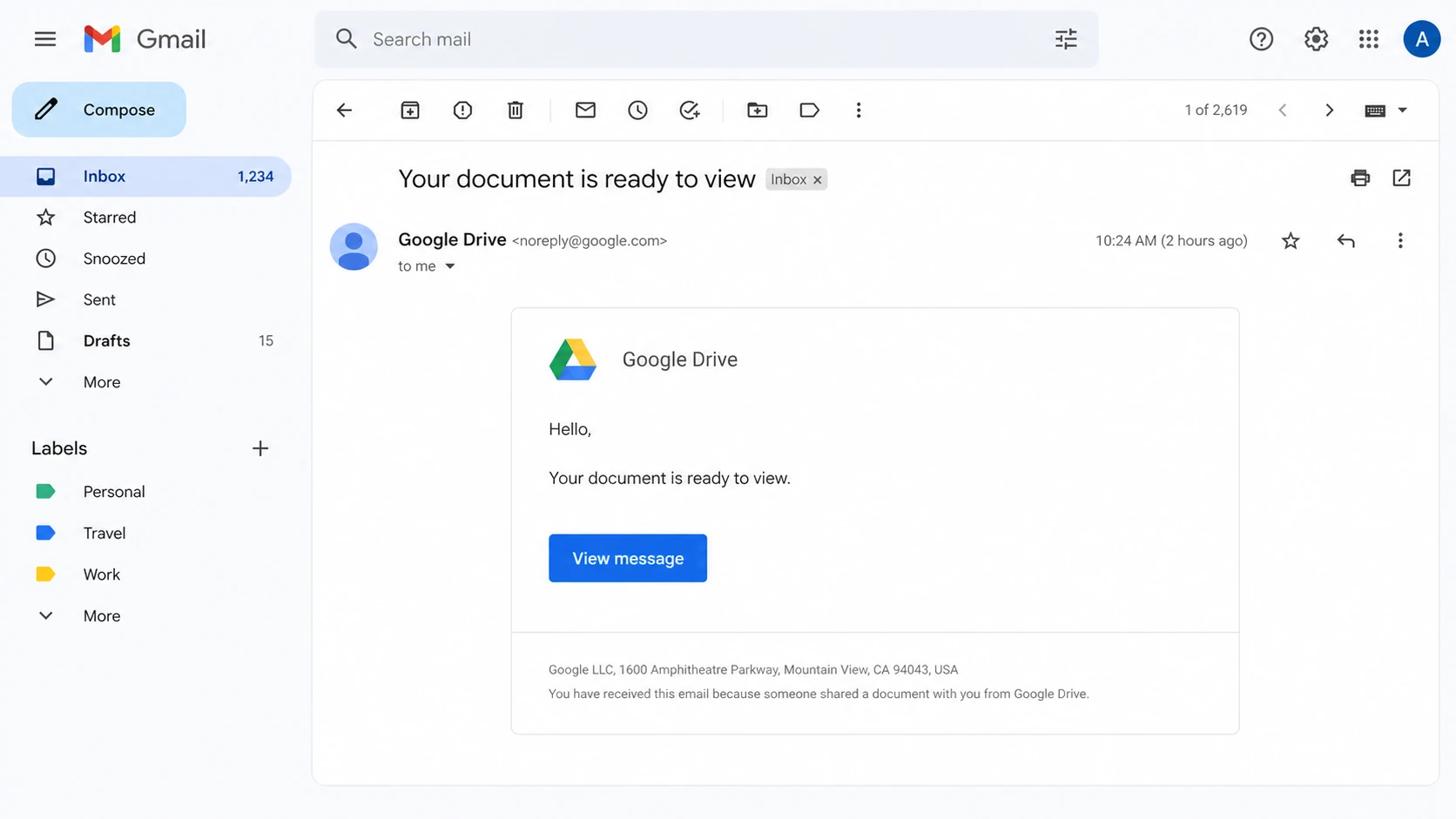This screenshot has height=819, width=1456.
Task: Snooze this email with clock icon
Action: coord(637,110)
